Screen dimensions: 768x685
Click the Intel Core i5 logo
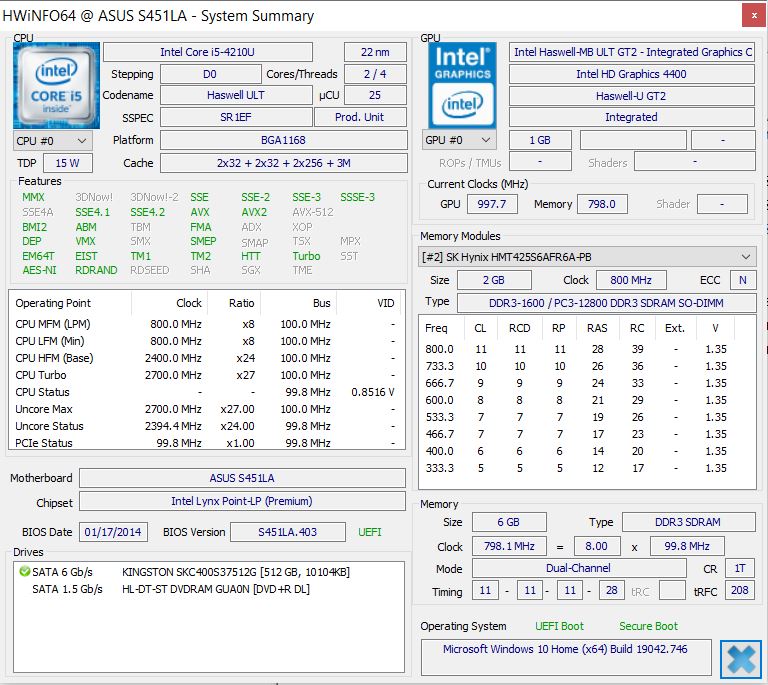pos(57,85)
